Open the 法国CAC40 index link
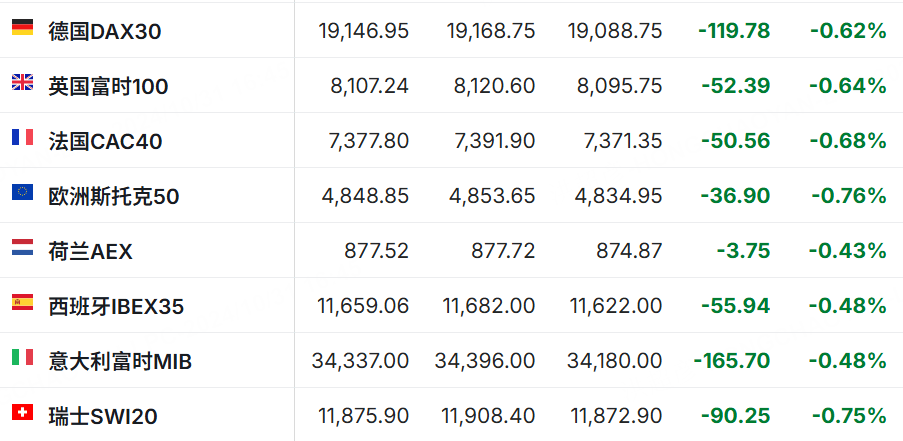 [105, 142]
